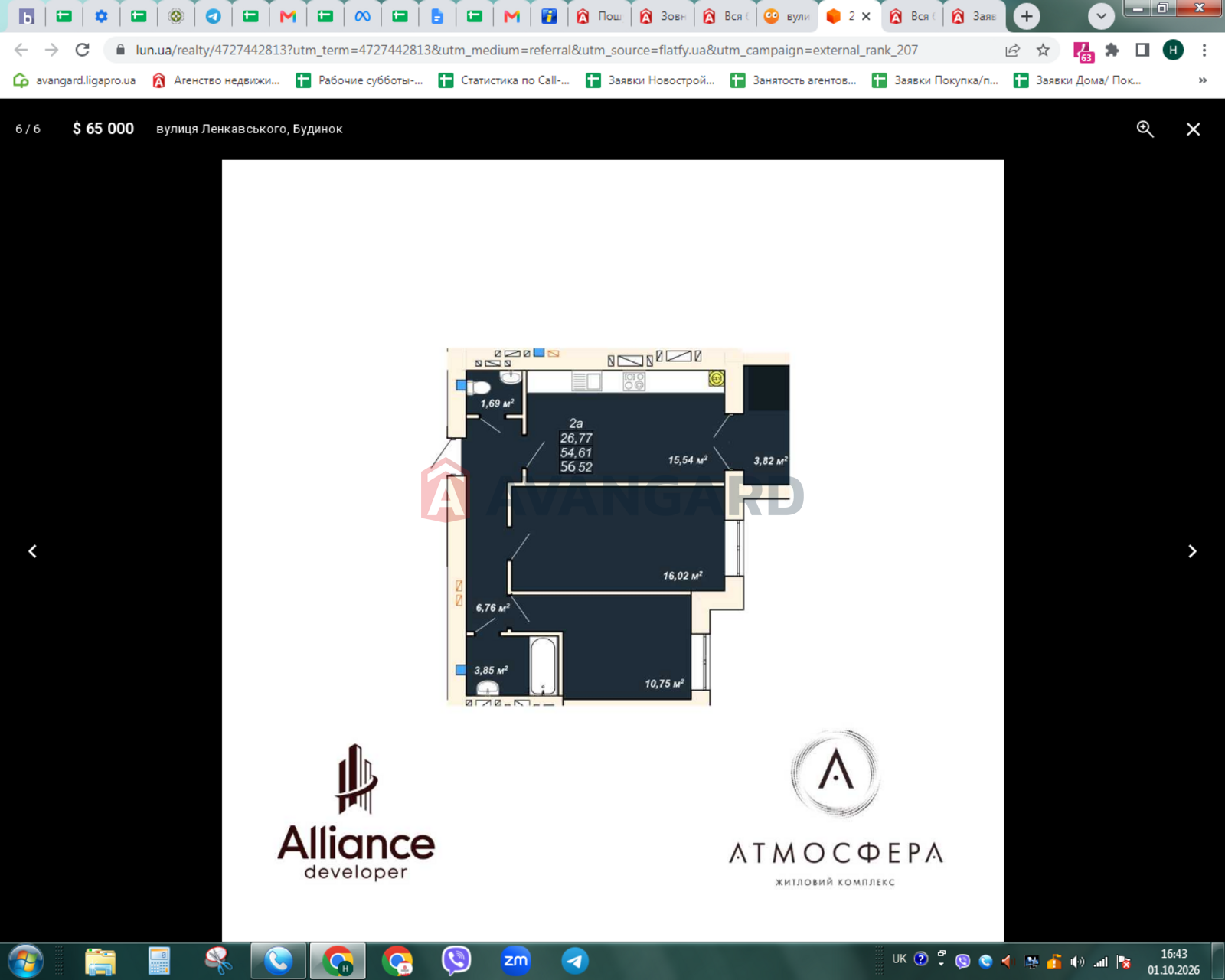Viewport: 1225px width, 980px height.
Task: Go back in browser history
Action: click(21, 50)
